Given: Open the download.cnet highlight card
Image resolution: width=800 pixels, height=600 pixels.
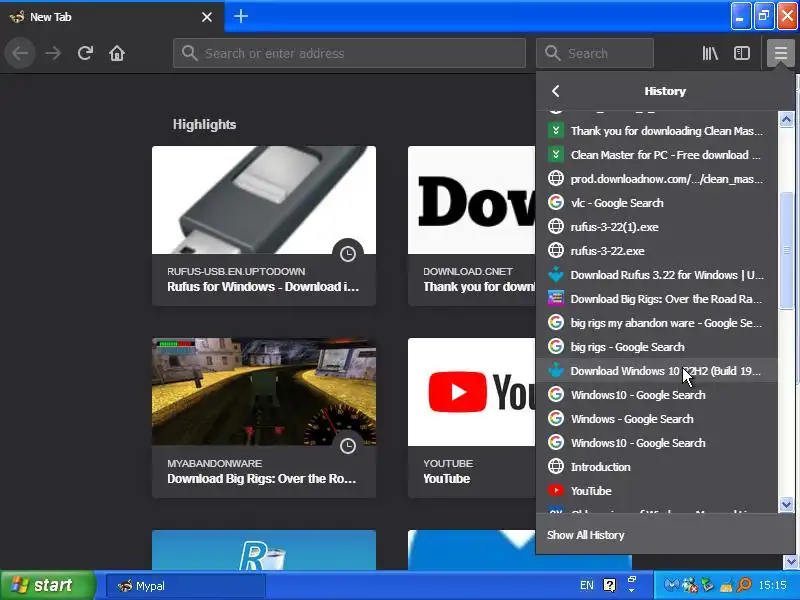Looking at the screenshot, I should point(471,226).
